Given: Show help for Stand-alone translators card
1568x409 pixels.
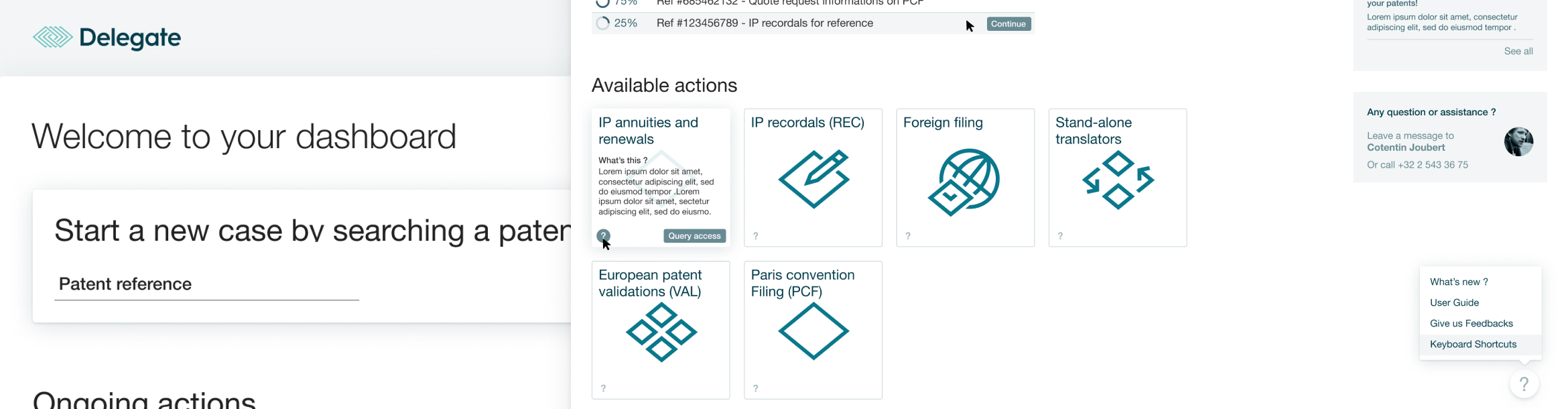Looking at the screenshot, I should click(x=1060, y=236).
